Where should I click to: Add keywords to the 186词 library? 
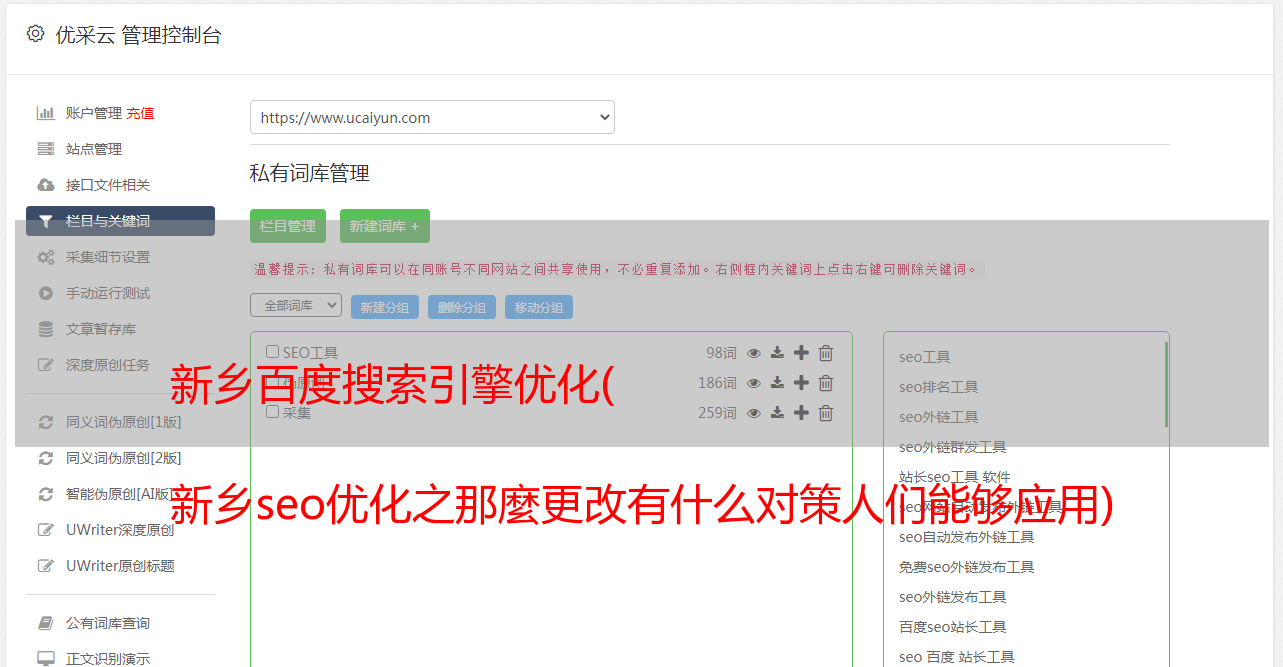801,383
